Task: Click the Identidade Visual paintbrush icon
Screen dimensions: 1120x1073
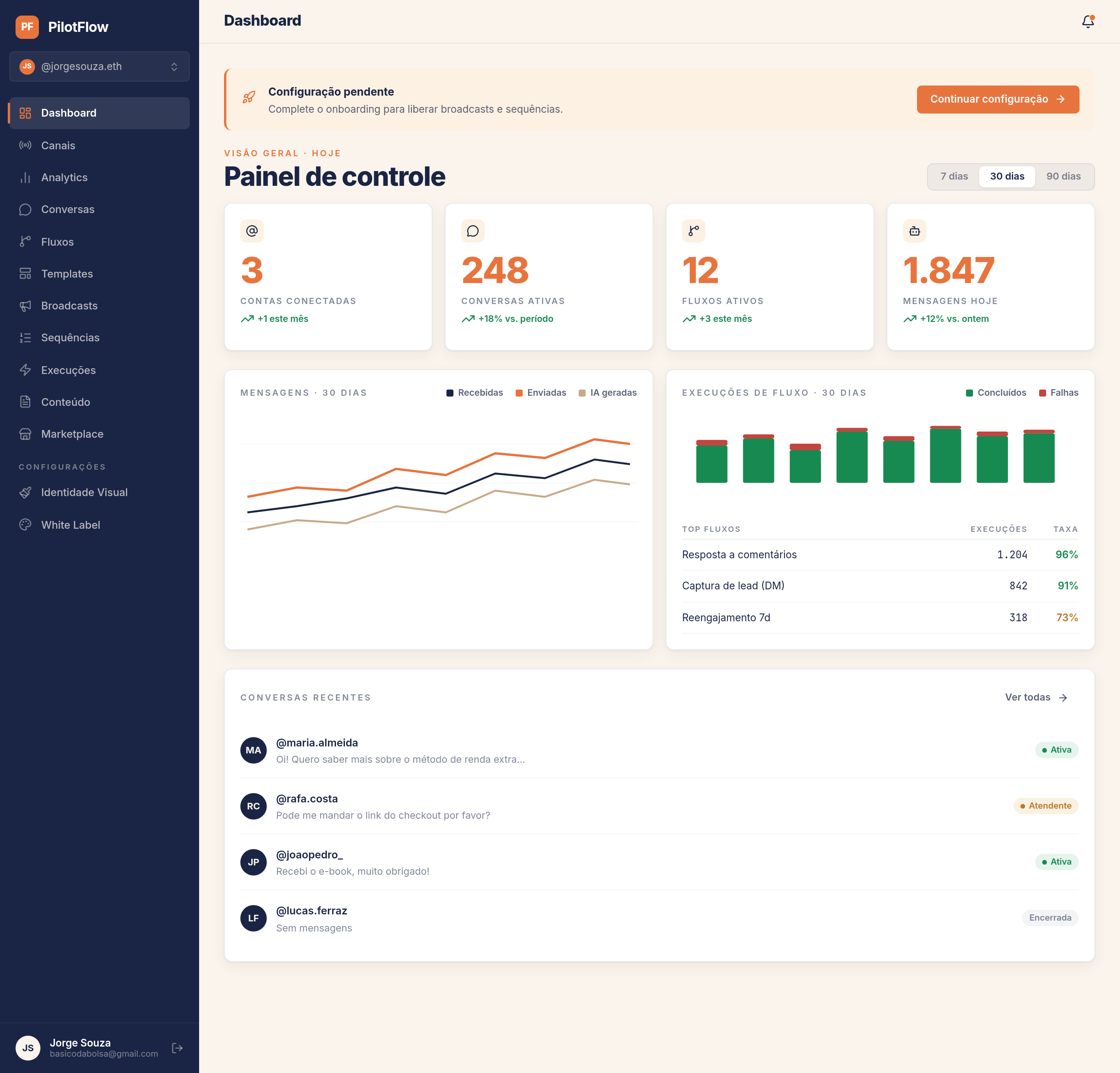Action: point(25,493)
